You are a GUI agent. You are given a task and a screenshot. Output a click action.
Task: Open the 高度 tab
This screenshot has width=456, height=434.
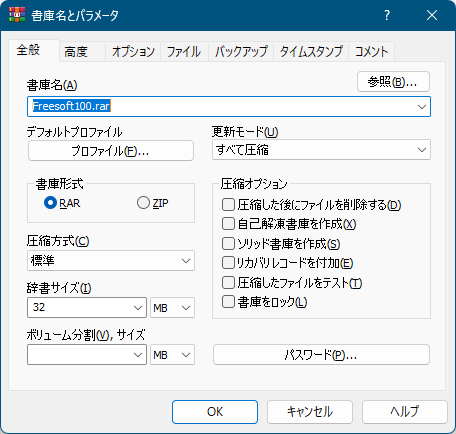click(x=82, y=52)
